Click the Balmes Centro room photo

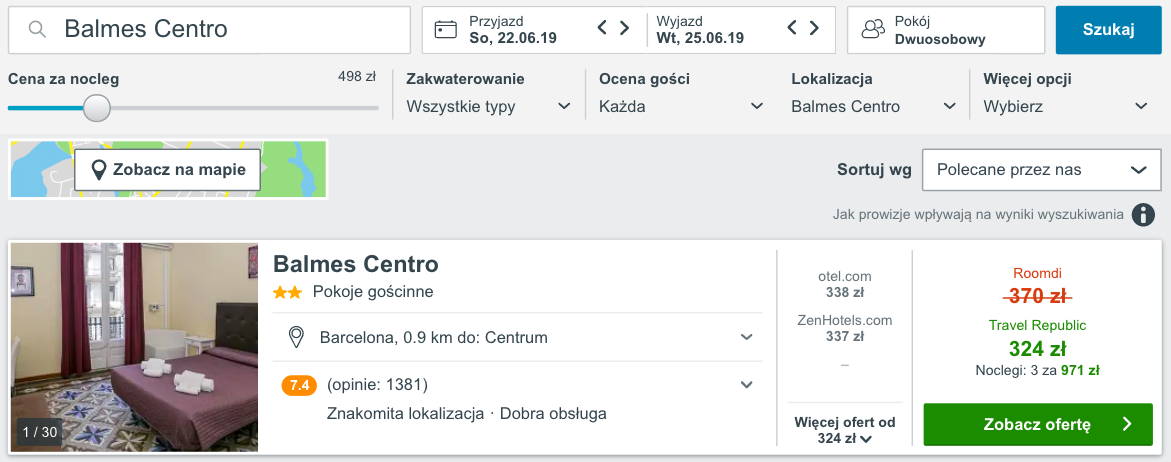(x=134, y=347)
